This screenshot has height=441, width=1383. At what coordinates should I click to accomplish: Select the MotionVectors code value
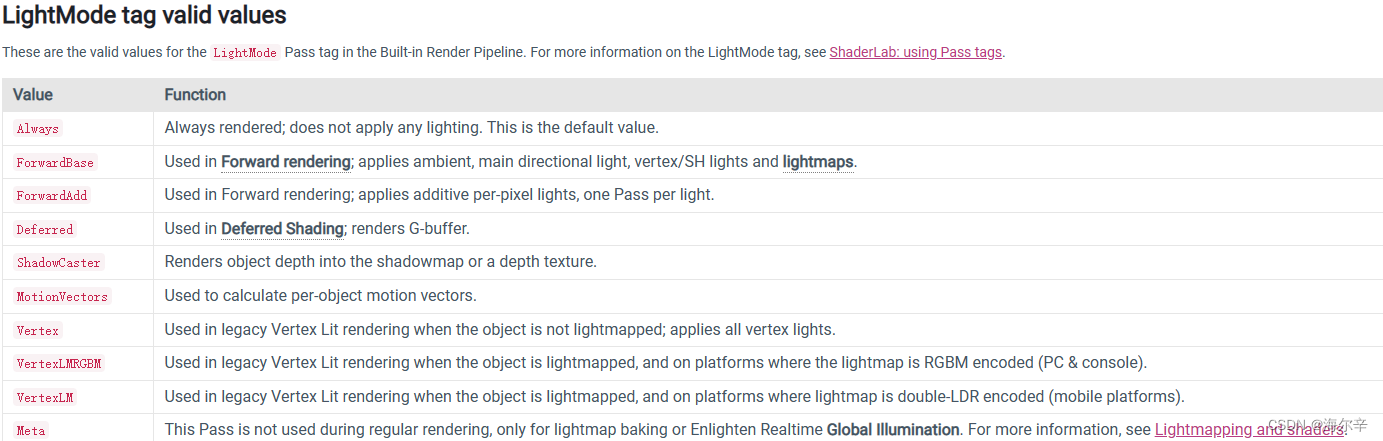62,297
